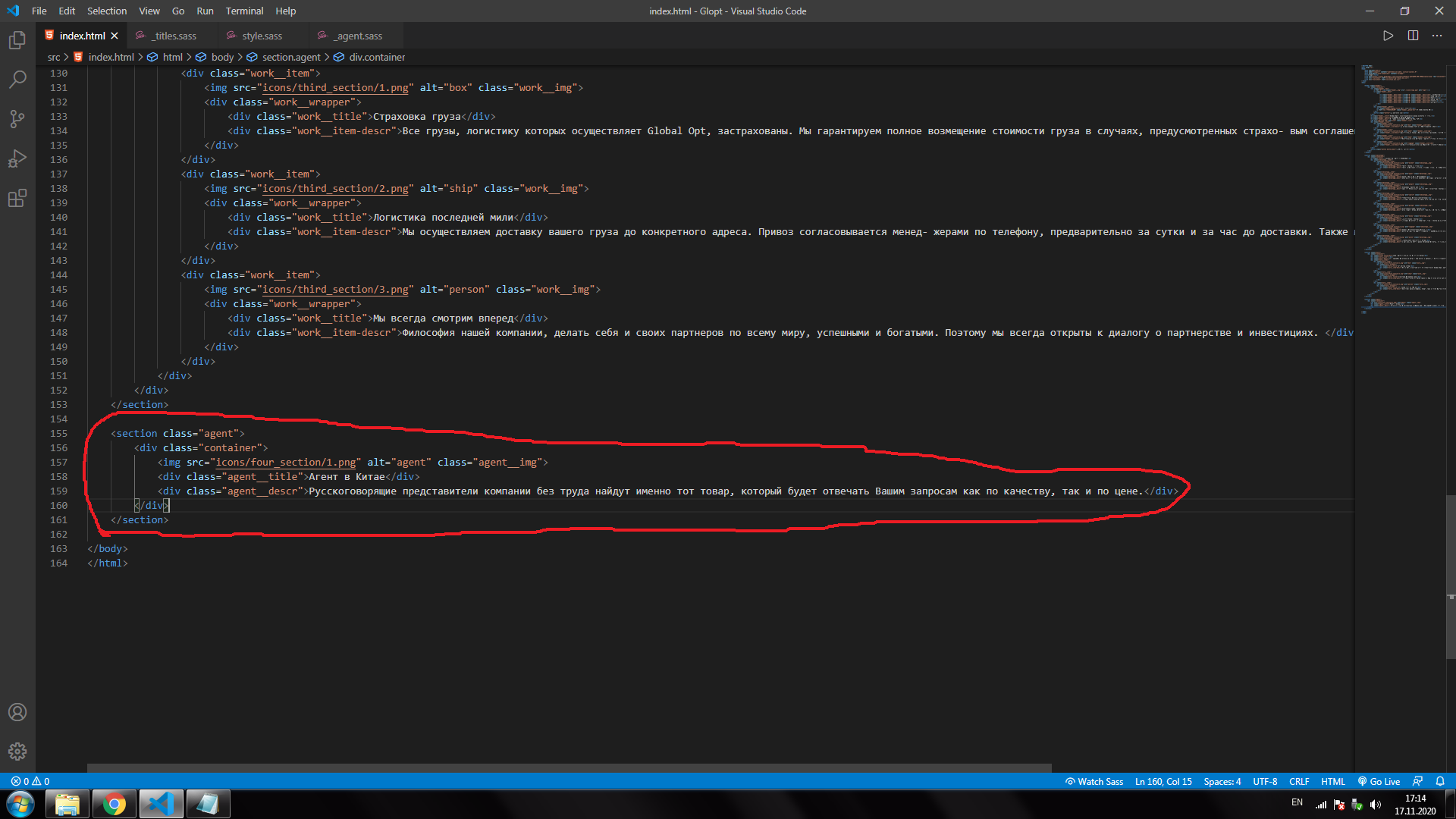1456x819 pixels.
Task: Start Go Live server
Action: (x=1379, y=781)
